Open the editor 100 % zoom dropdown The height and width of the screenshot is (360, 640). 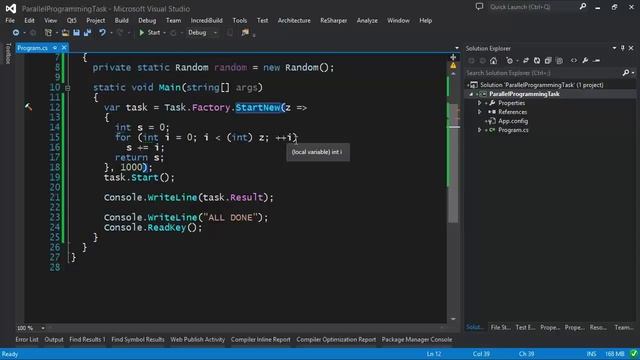point(43,328)
